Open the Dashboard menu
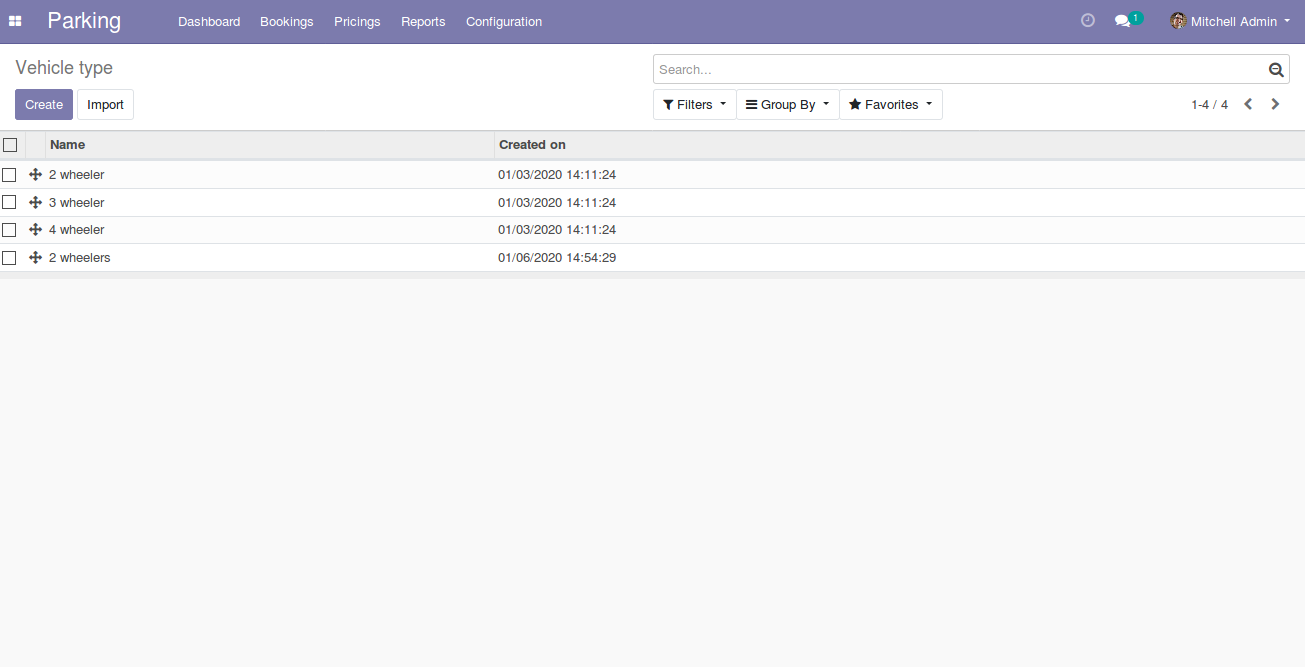1305x667 pixels. [209, 21]
